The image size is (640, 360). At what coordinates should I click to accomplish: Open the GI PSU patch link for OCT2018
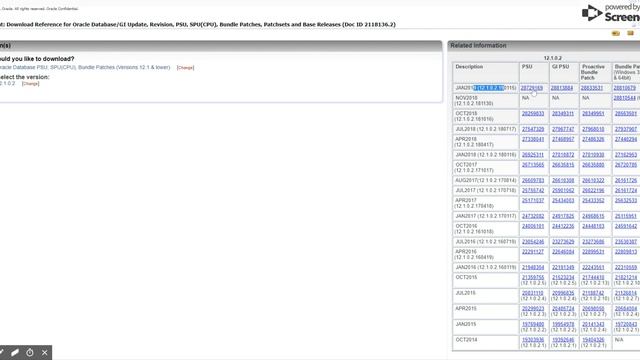(563, 114)
